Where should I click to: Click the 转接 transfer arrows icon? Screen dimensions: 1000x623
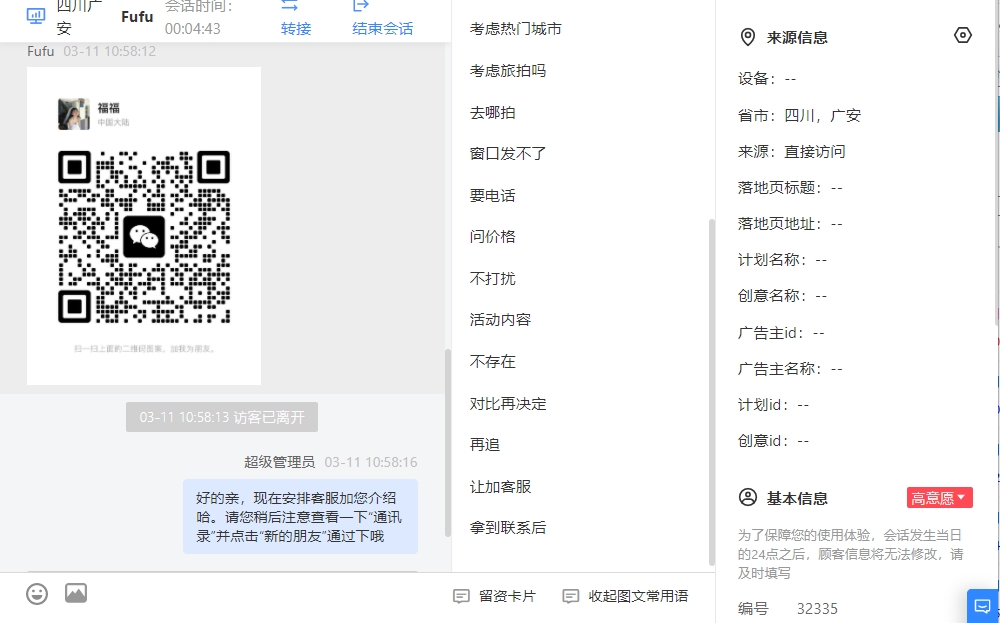point(290,6)
